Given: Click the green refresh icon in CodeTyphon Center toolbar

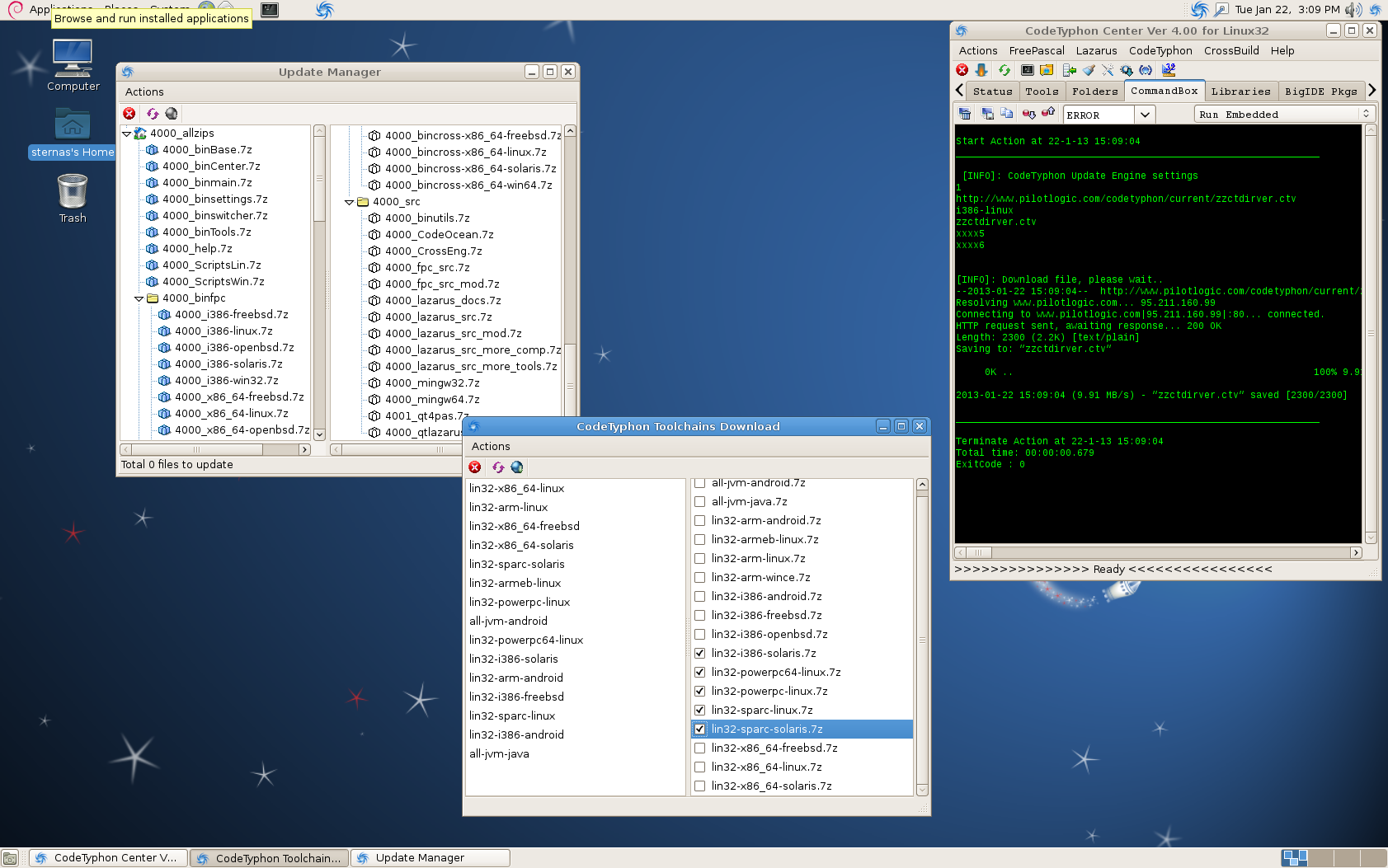Looking at the screenshot, I should click(1004, 70).
